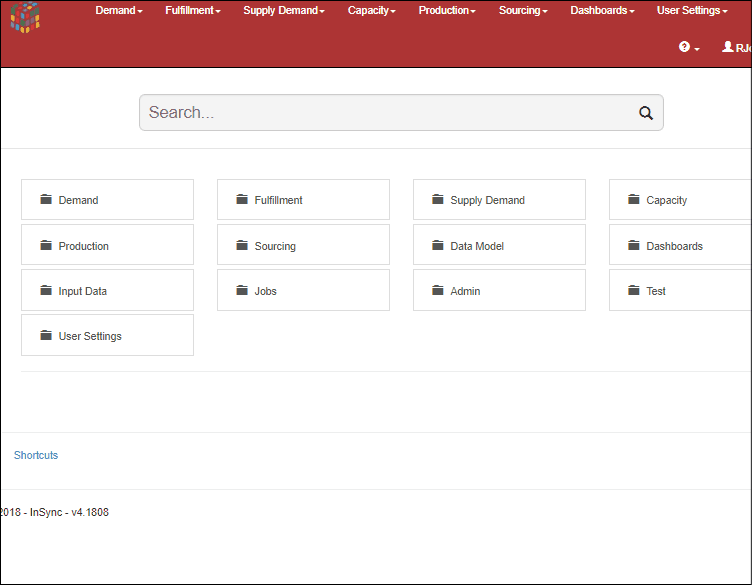The image size is (752, 585).
Task: Open the Supply Demand dropdown
Action: (283, 10)
